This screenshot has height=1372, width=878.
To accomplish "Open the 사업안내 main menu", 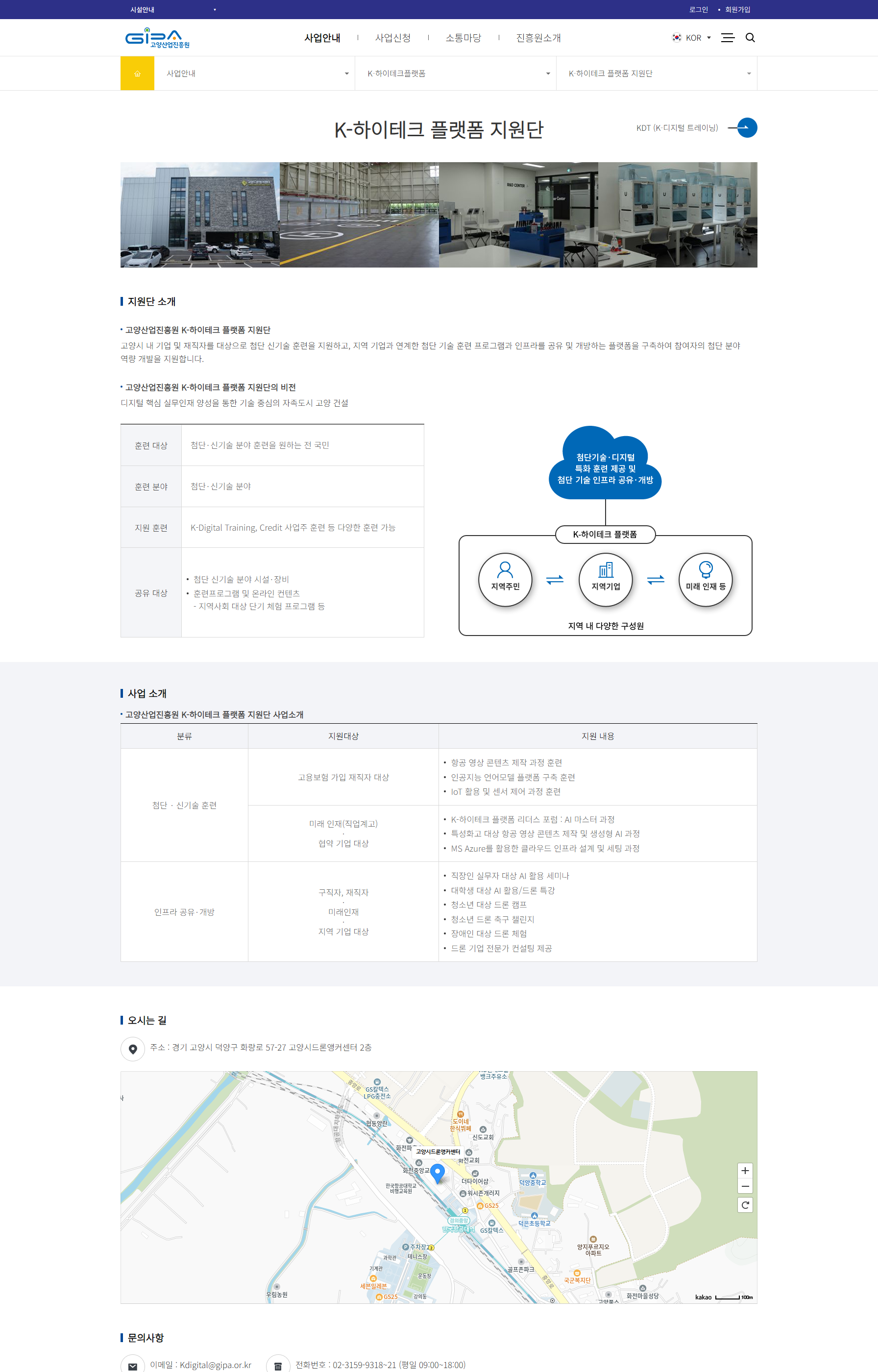I will pyautogui.click(x=322, y=38).
